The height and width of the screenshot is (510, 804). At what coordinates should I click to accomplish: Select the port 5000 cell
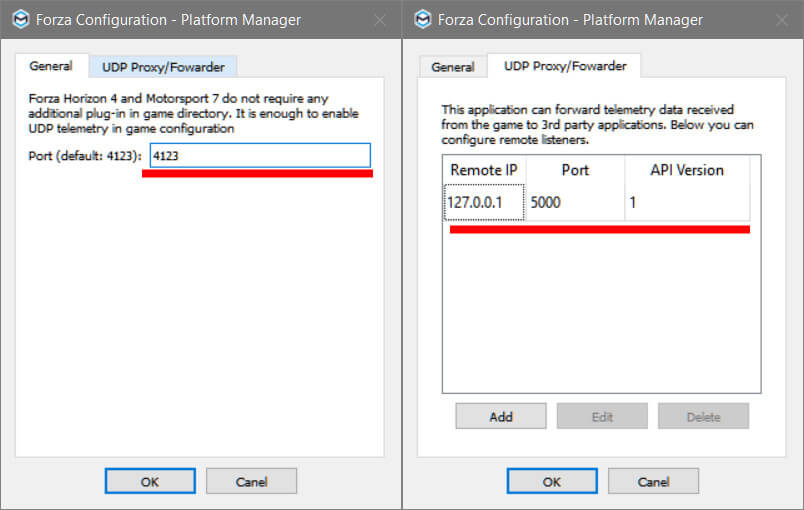pyautogui.click(x=575, y=202)
